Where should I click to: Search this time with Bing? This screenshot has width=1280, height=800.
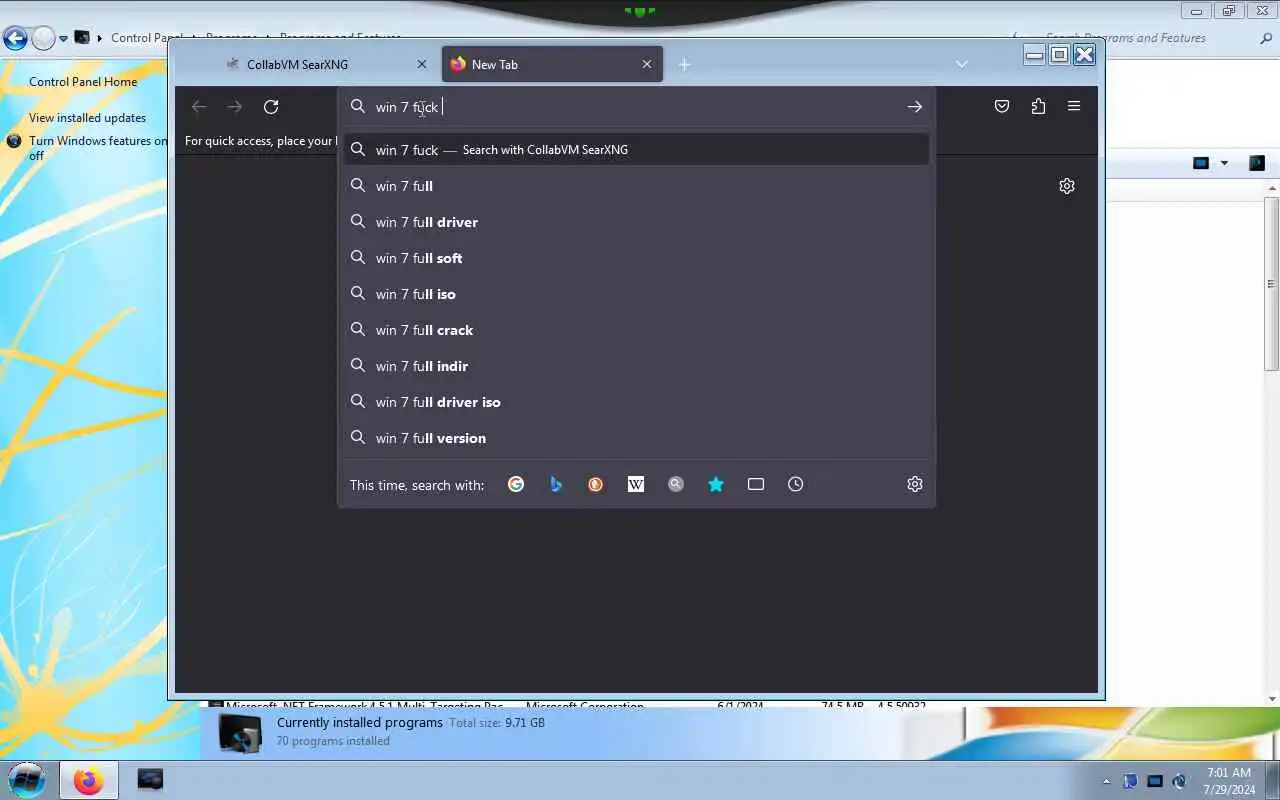point(556,484)
